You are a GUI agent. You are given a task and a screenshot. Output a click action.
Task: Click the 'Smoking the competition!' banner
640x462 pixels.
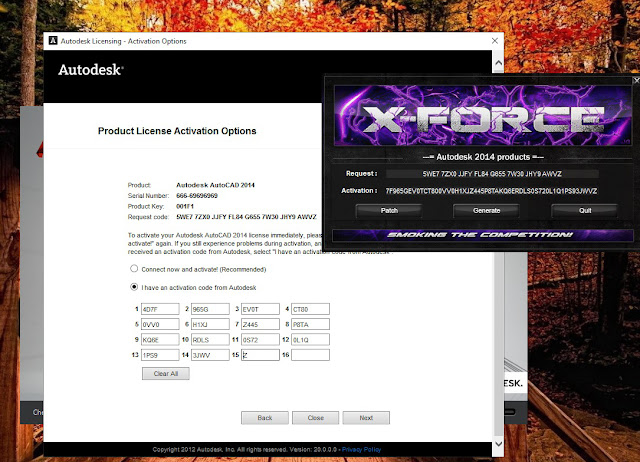pos(482,235)
